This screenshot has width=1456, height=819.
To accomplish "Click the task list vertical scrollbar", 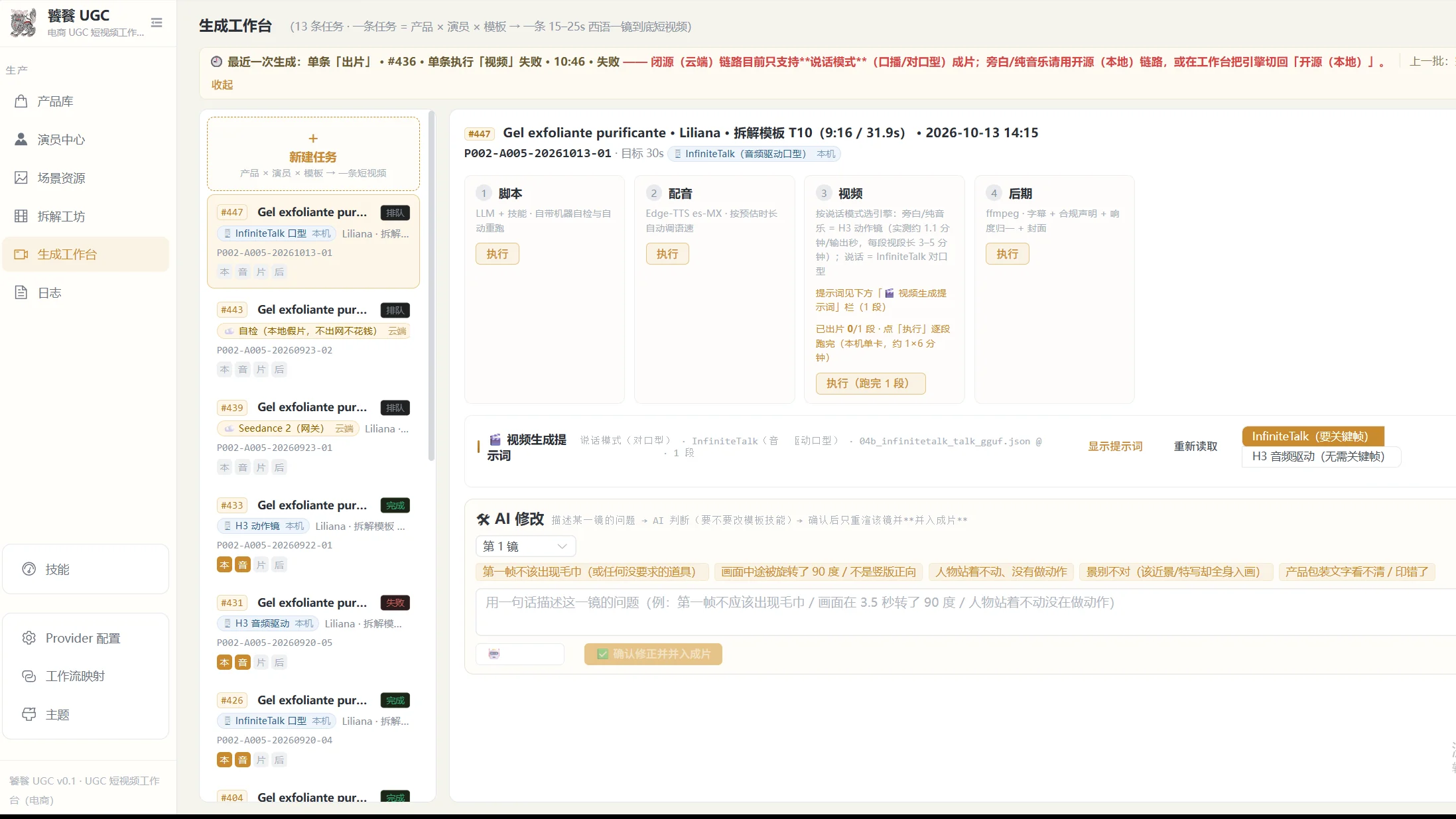I will point(432,286).
